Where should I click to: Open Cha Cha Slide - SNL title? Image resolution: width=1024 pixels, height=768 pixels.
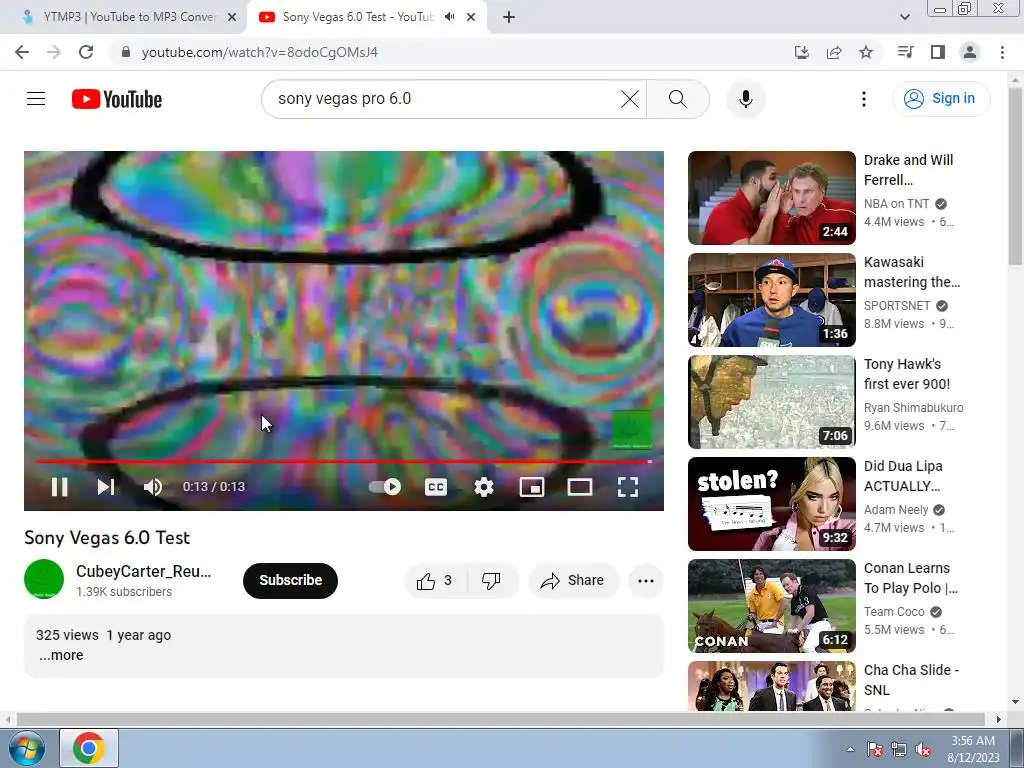click(x=911, y=680)
